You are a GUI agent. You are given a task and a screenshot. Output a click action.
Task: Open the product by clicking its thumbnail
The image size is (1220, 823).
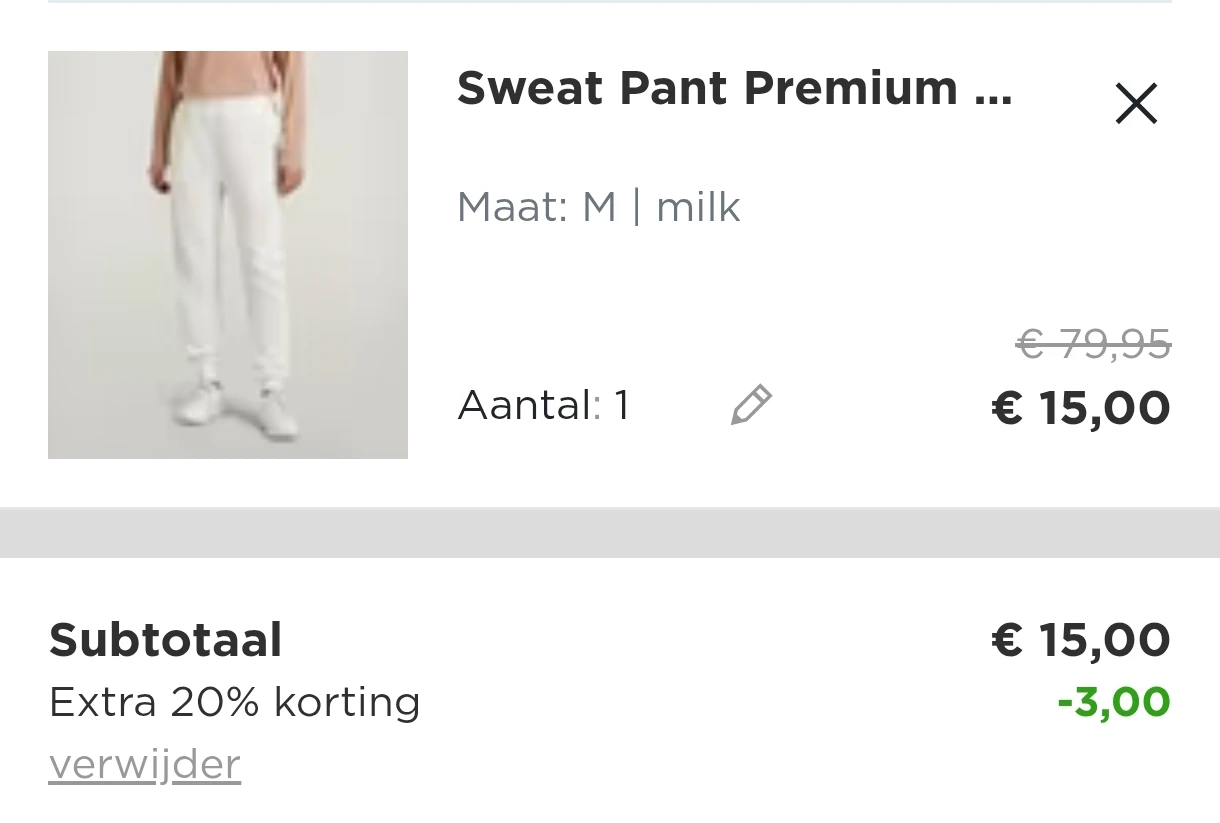pos(228,254)
